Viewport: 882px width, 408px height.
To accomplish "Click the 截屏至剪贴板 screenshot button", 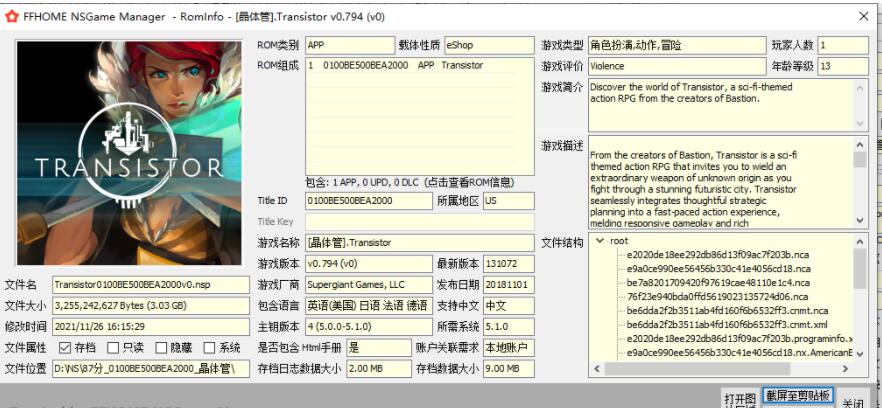I will [x=797, y=395].
